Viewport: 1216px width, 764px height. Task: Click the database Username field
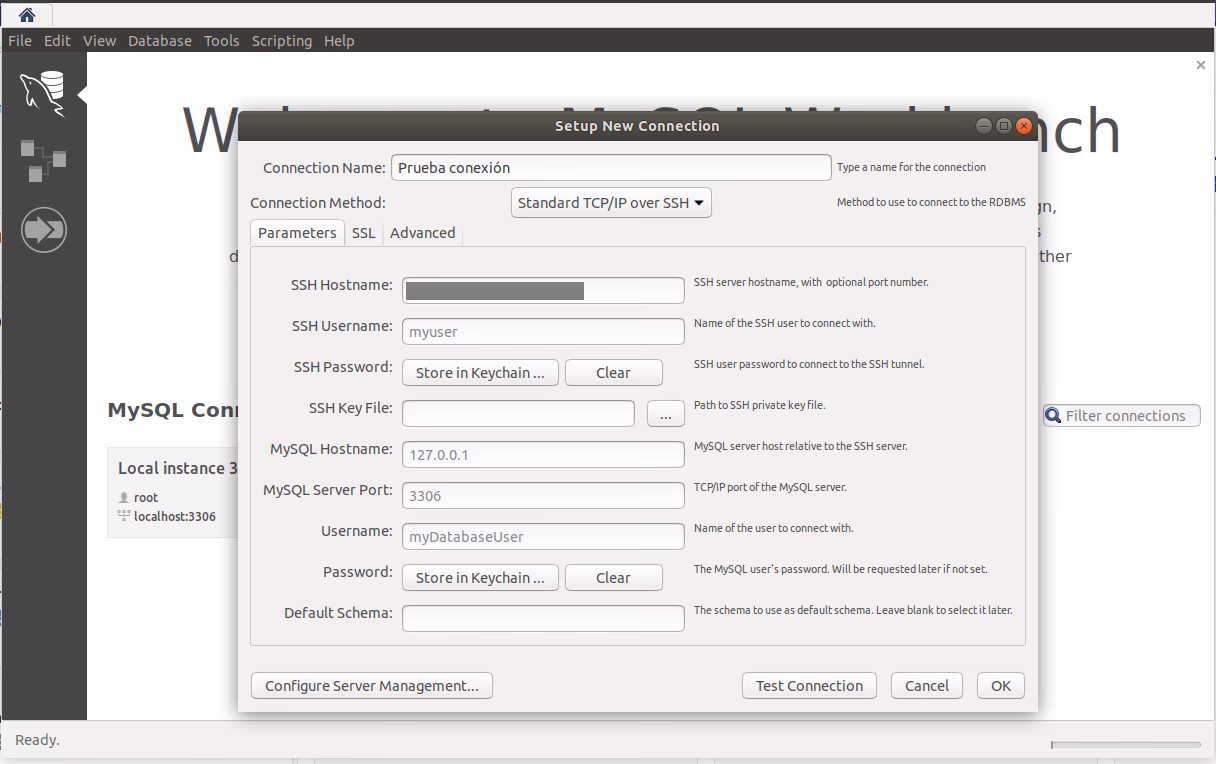[543, 537]
